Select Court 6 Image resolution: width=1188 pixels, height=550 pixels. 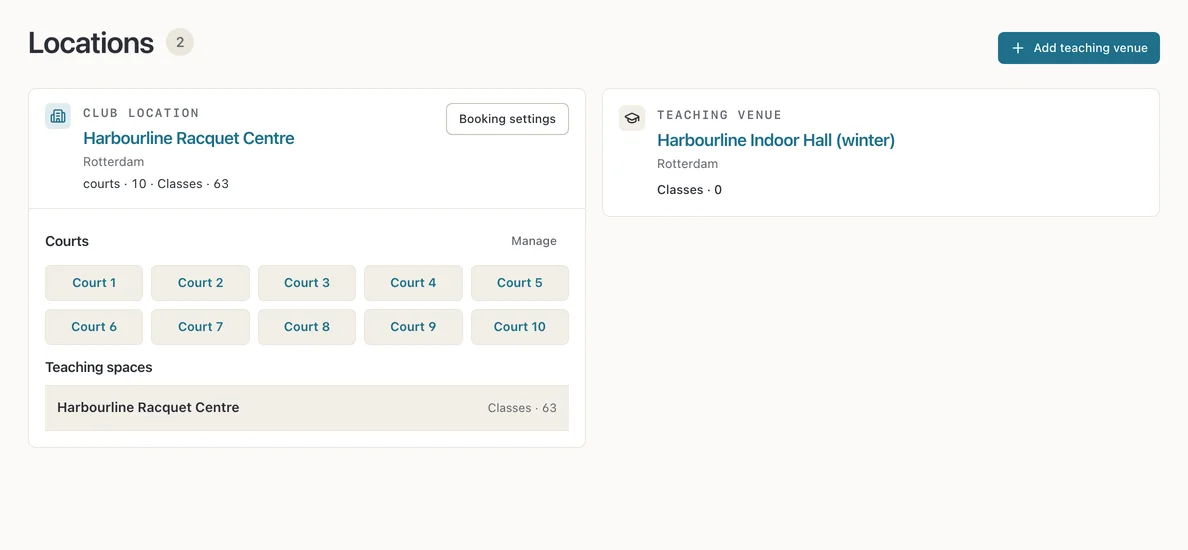click(x=94, y=327)
